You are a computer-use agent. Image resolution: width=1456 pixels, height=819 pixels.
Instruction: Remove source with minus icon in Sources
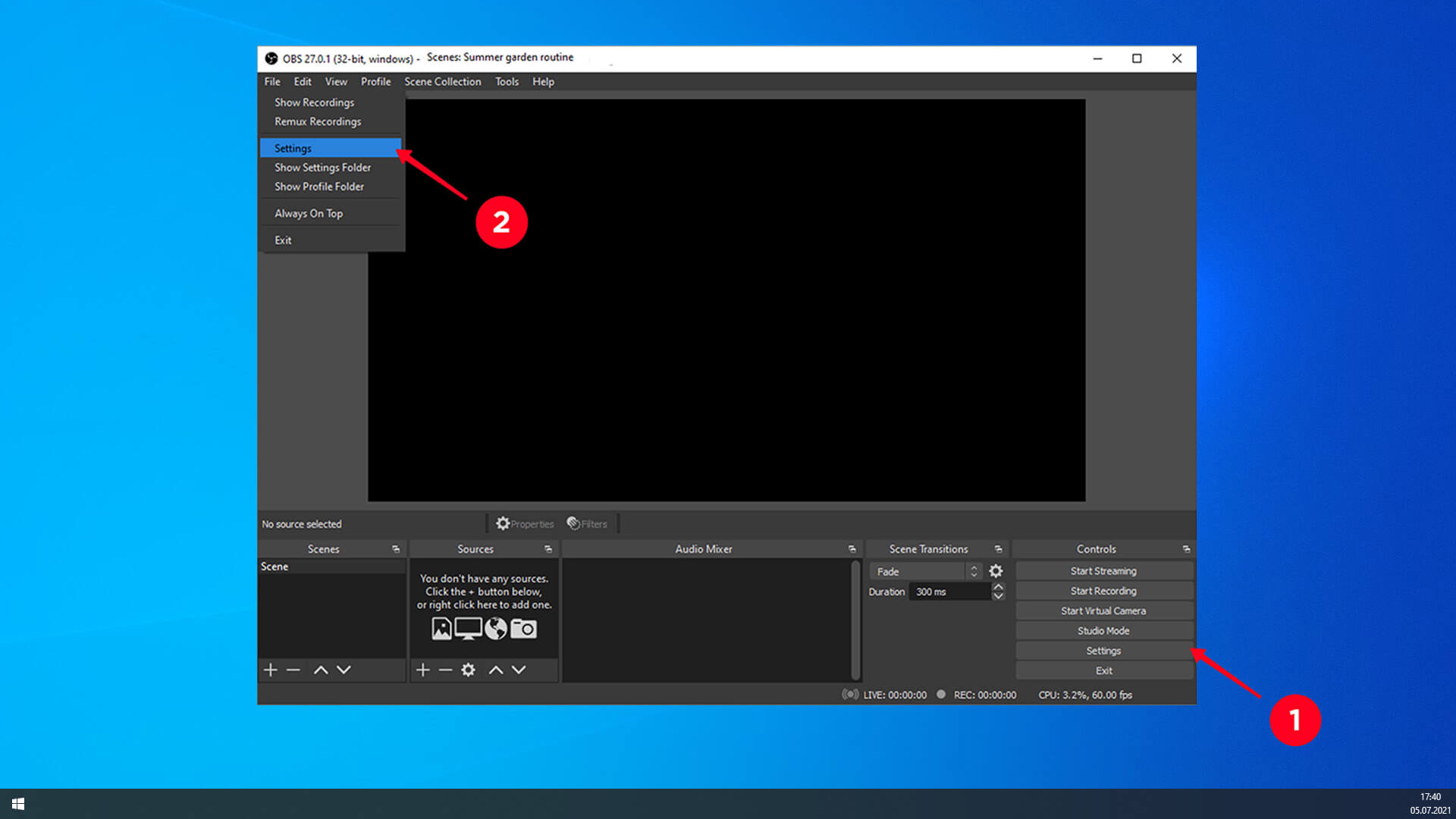coord(445,670)
